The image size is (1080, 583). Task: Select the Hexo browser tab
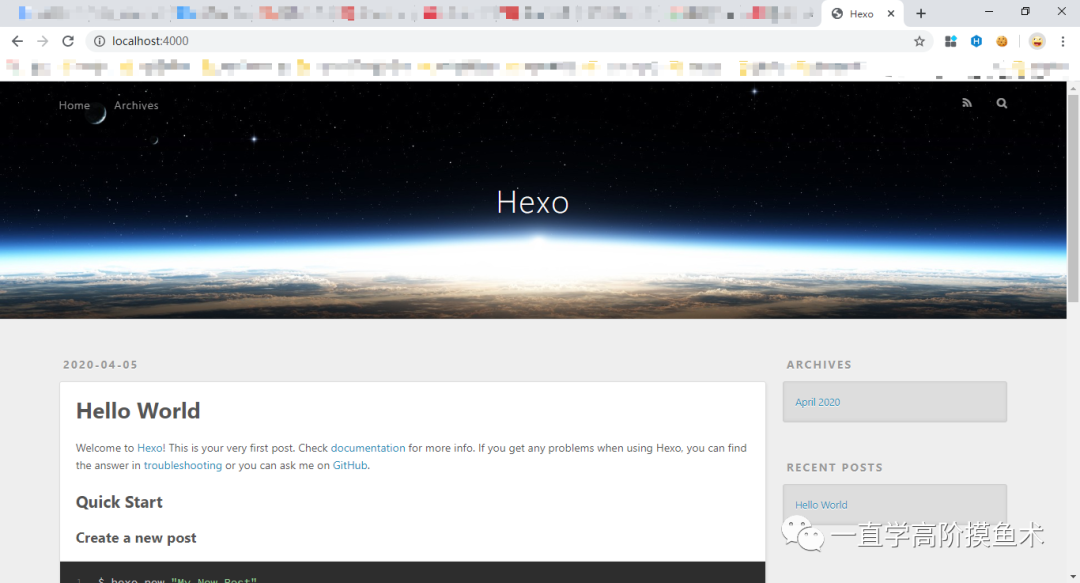[x=862, y=13]
